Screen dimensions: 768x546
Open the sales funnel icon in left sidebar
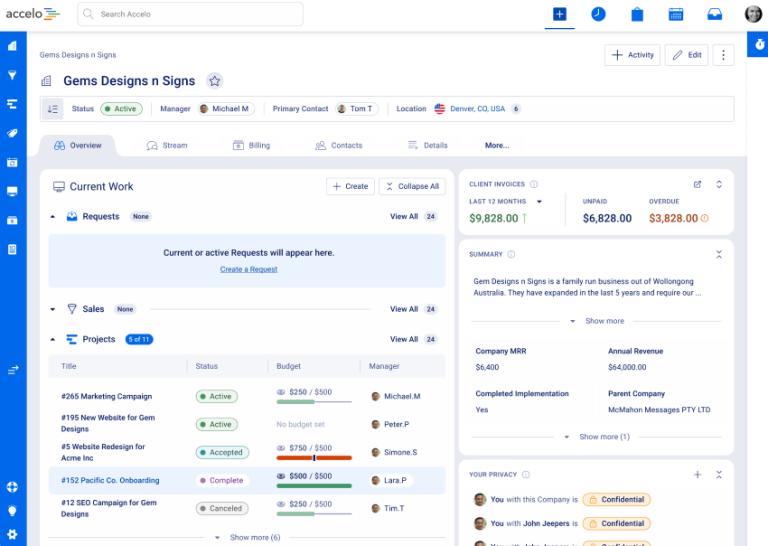click(x=12, y=75)
